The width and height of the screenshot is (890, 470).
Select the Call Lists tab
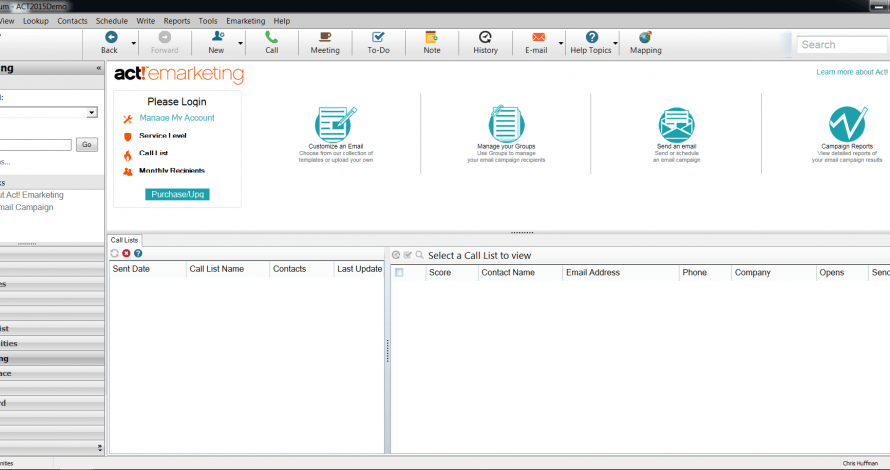pos(124,240)
